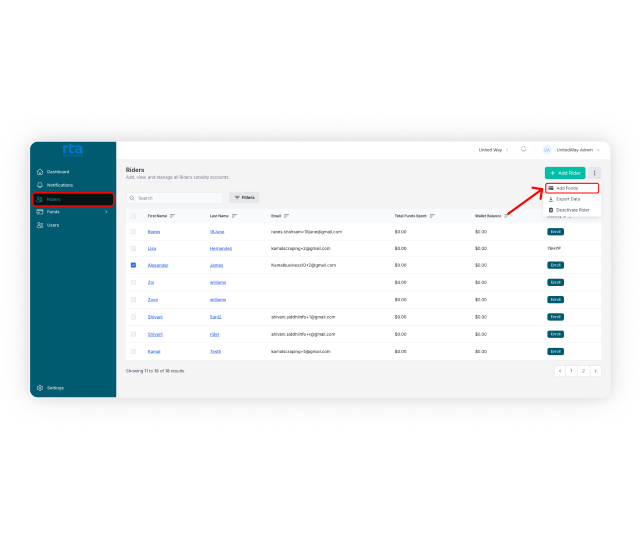Open the Dashboard from the sidebar
The width and height of the screenshot is (640, 539).
pyautogui.click(x=57, y=172)
